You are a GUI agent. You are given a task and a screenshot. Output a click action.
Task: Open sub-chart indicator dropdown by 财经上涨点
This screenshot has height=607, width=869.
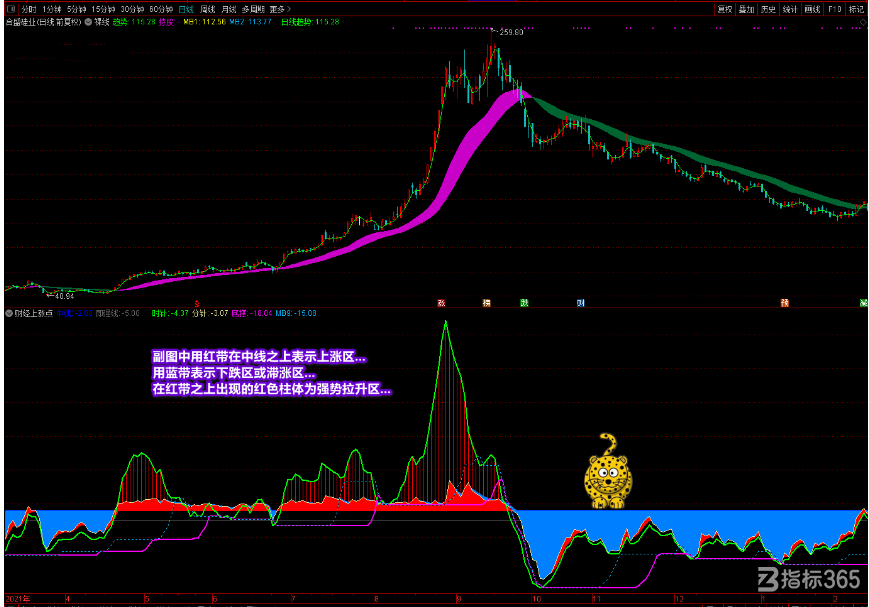tap(9, 313)
